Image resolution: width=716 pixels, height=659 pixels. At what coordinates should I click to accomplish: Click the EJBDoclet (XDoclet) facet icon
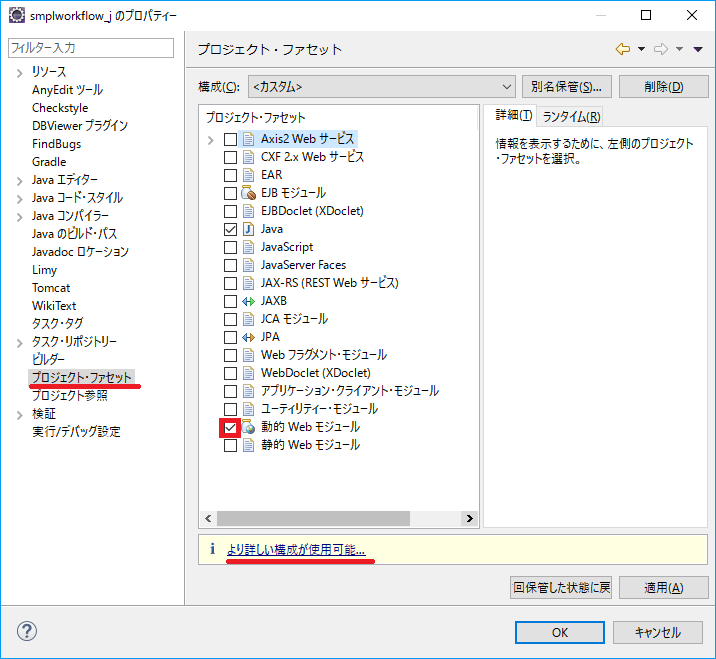click(248, 211)
